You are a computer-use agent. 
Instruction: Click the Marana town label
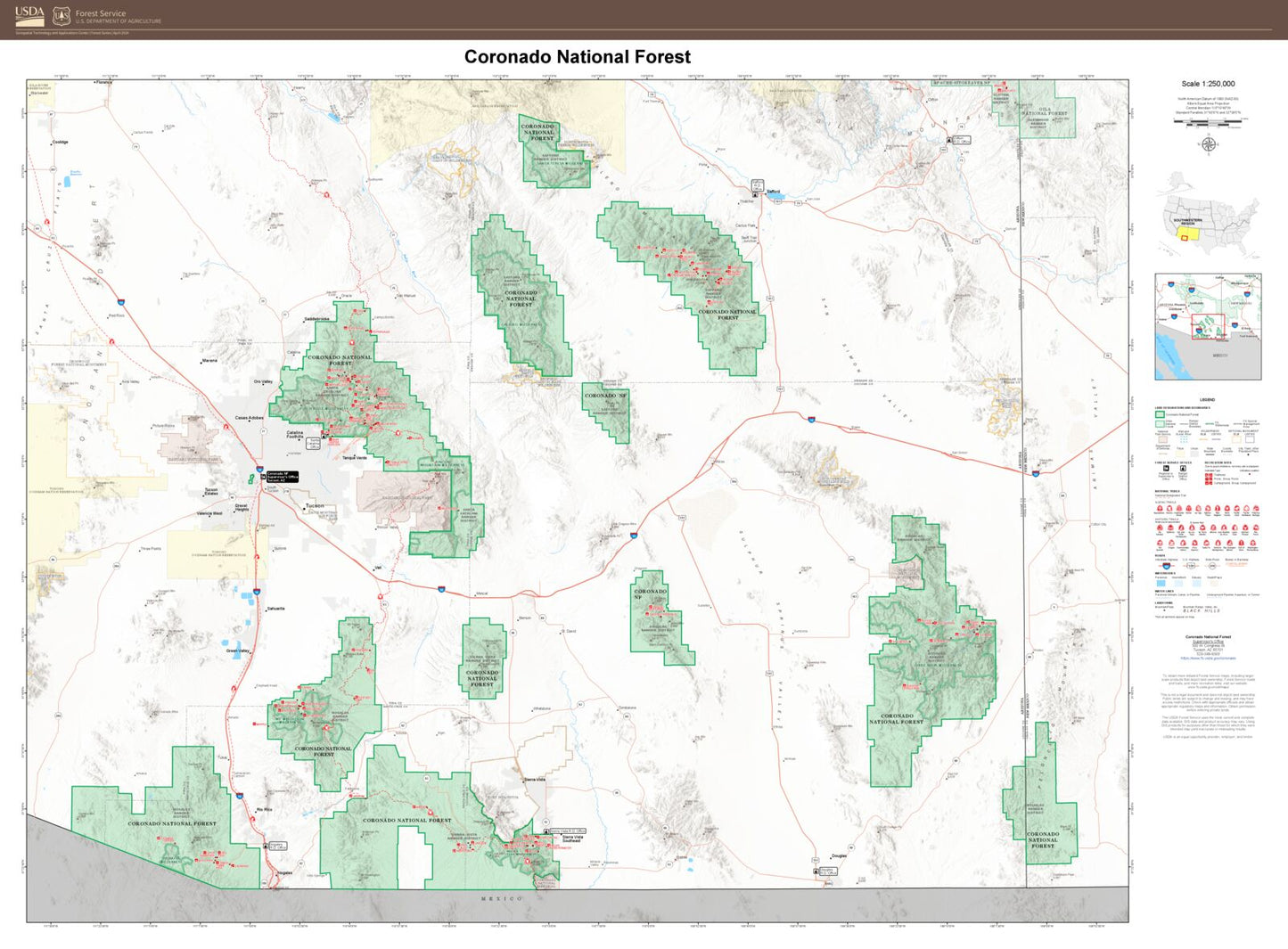[x=209, y=361]
